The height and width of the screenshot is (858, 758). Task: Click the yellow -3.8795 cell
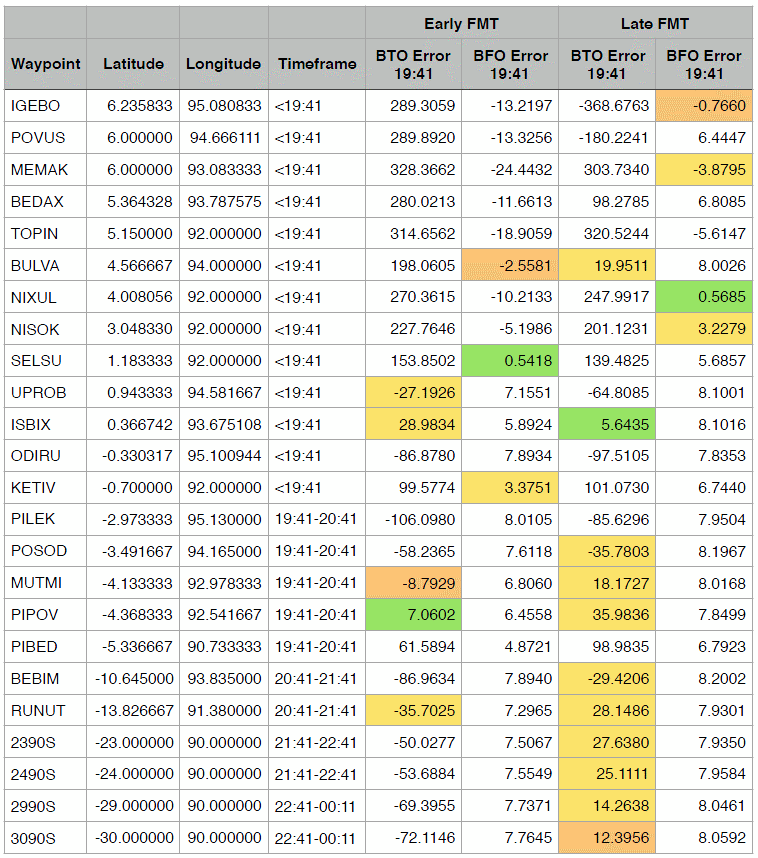(x=704, y=170)
